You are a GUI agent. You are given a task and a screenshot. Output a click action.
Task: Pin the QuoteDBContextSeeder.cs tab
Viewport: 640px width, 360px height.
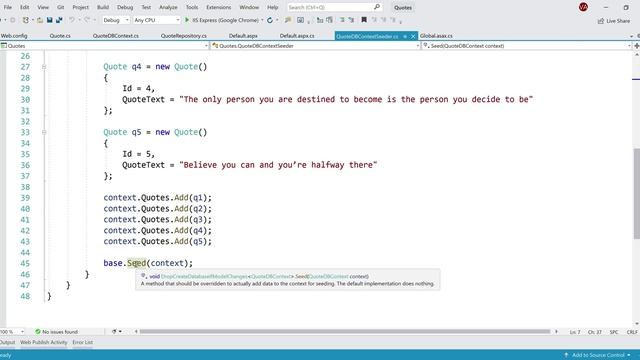pos(405,36)
